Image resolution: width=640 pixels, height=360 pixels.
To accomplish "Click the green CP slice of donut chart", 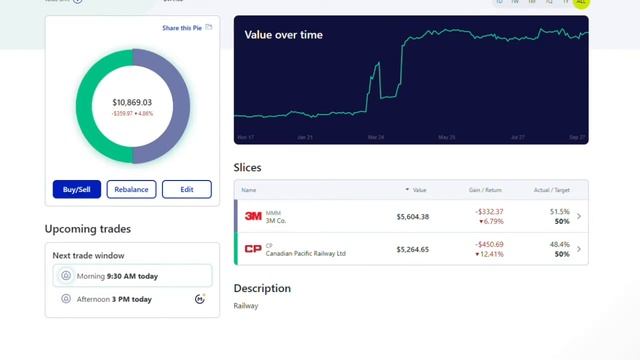I will 84,106.
